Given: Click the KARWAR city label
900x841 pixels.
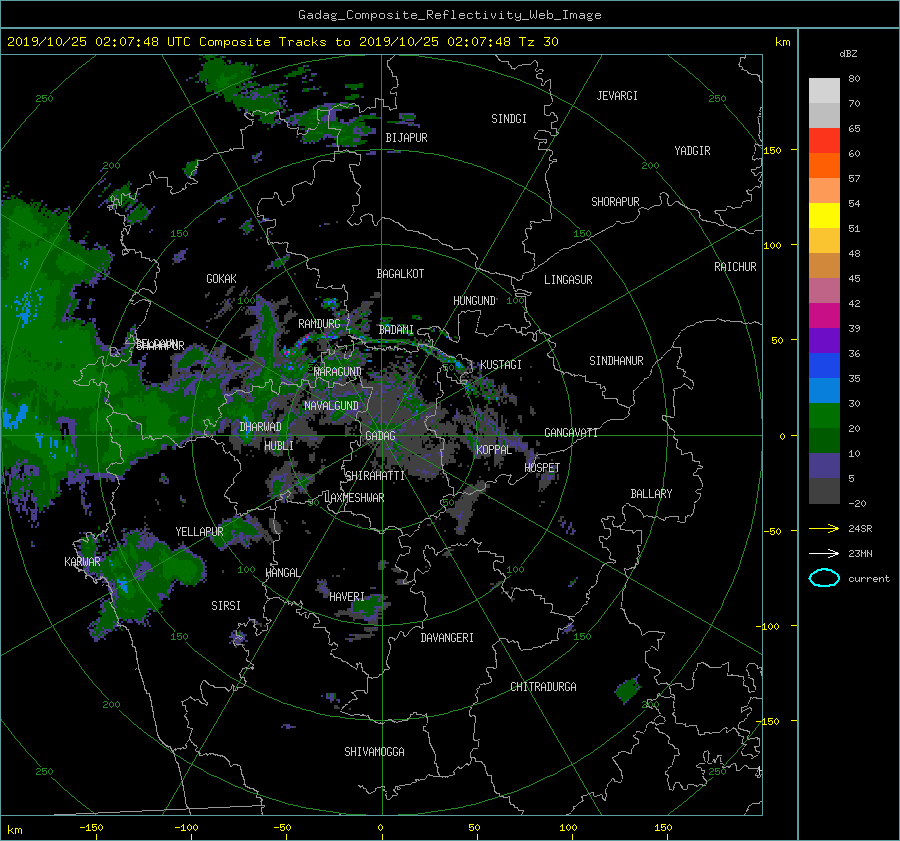Looking at the screenshot, I should 82,562.
